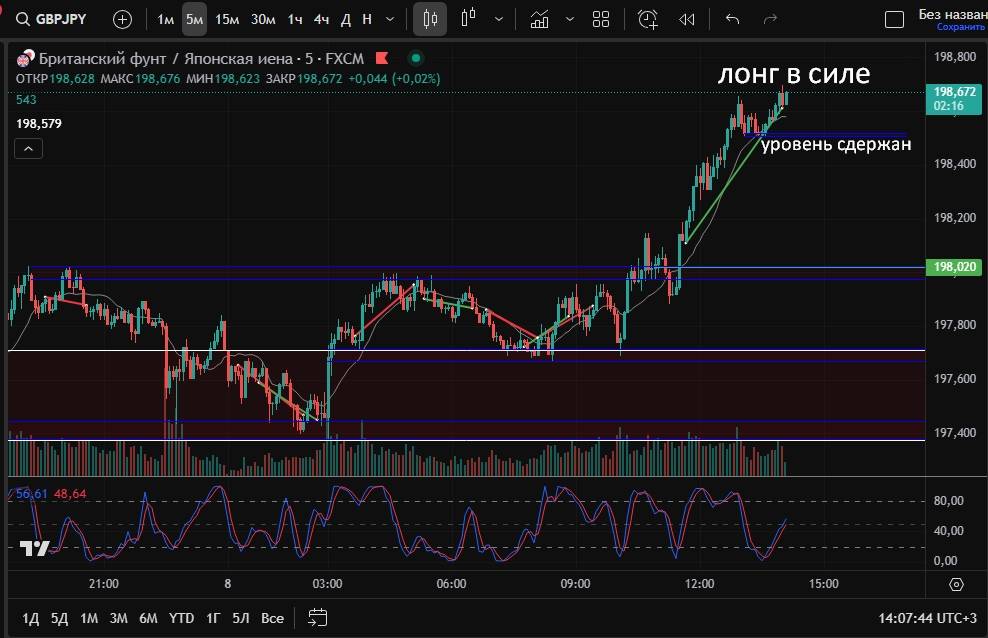The height and width of the screenshot is (638, 988).
Task: Click the add symbol plus icon
Action: click(x=122, y=19)
